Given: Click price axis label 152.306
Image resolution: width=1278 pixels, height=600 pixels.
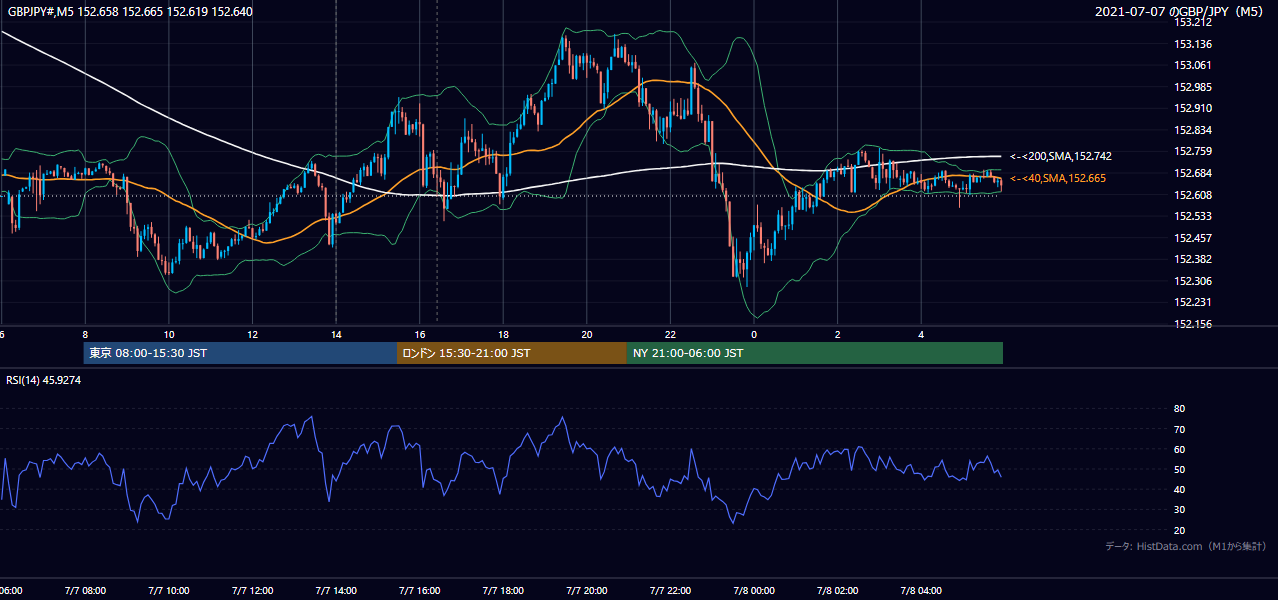Looking at the screenshot, I should click(x=1193, y=281).
